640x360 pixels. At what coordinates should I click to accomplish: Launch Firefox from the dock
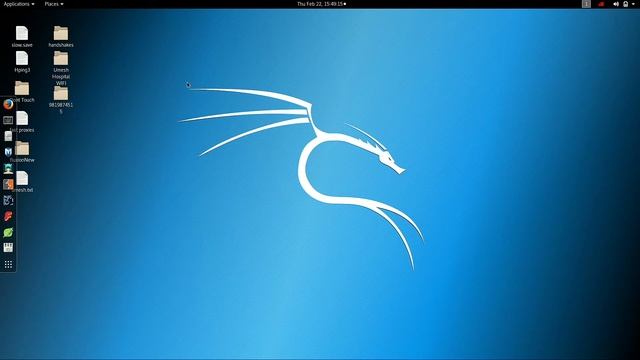[x=8, y=104]
